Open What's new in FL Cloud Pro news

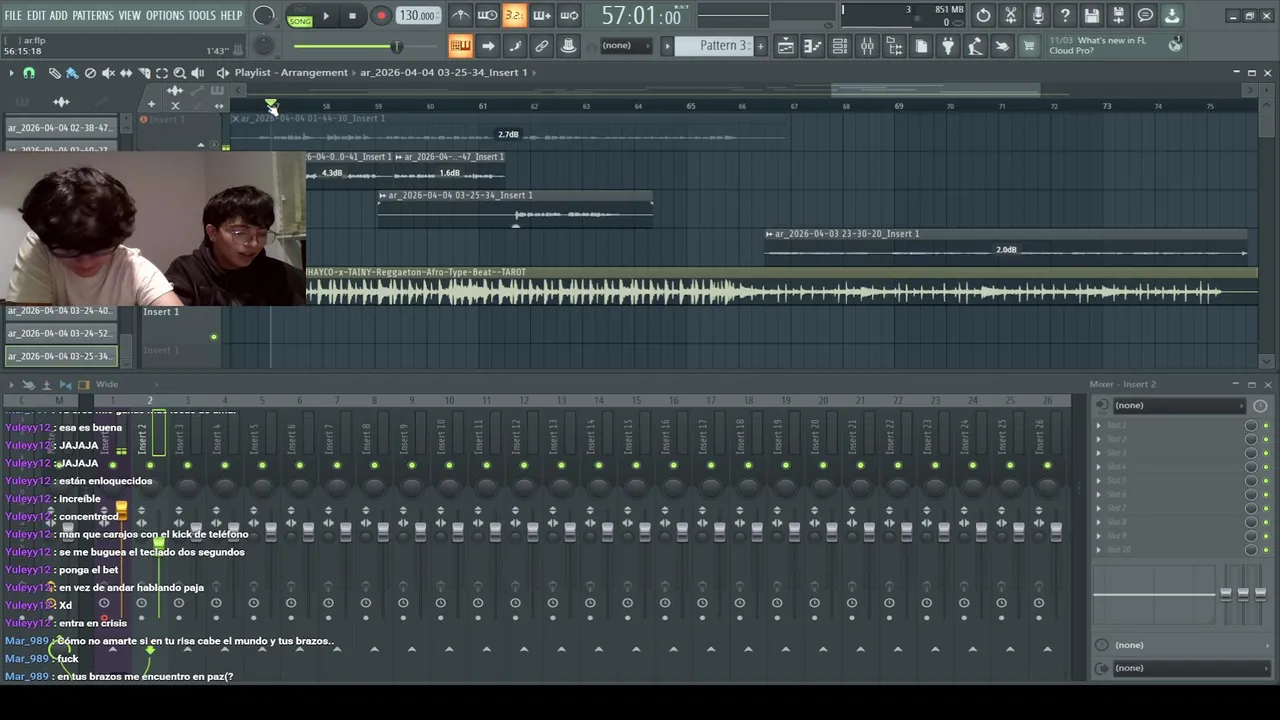pyautogui.click(x=1115, y=46)
